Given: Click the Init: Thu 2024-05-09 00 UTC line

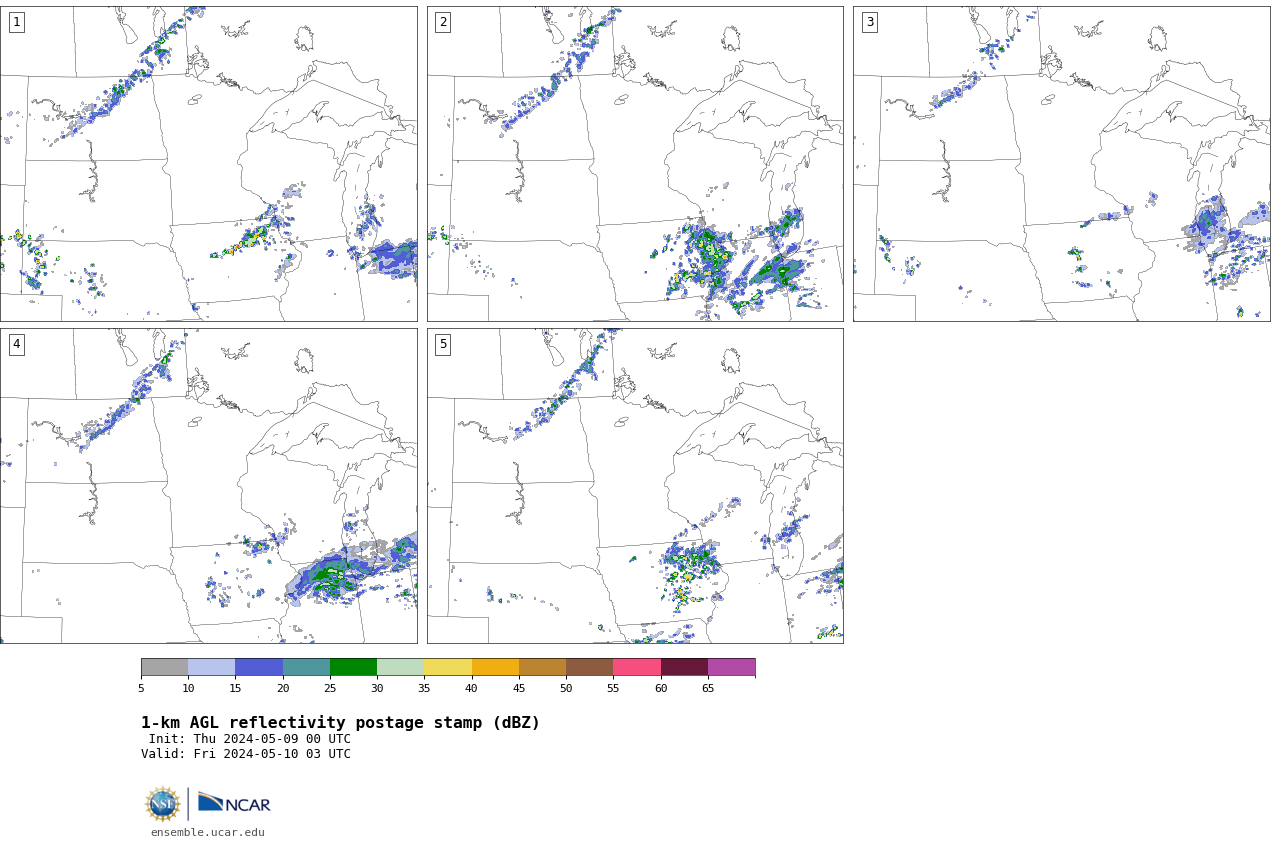Looking at the screenshot, I should [x=250, y=739].
